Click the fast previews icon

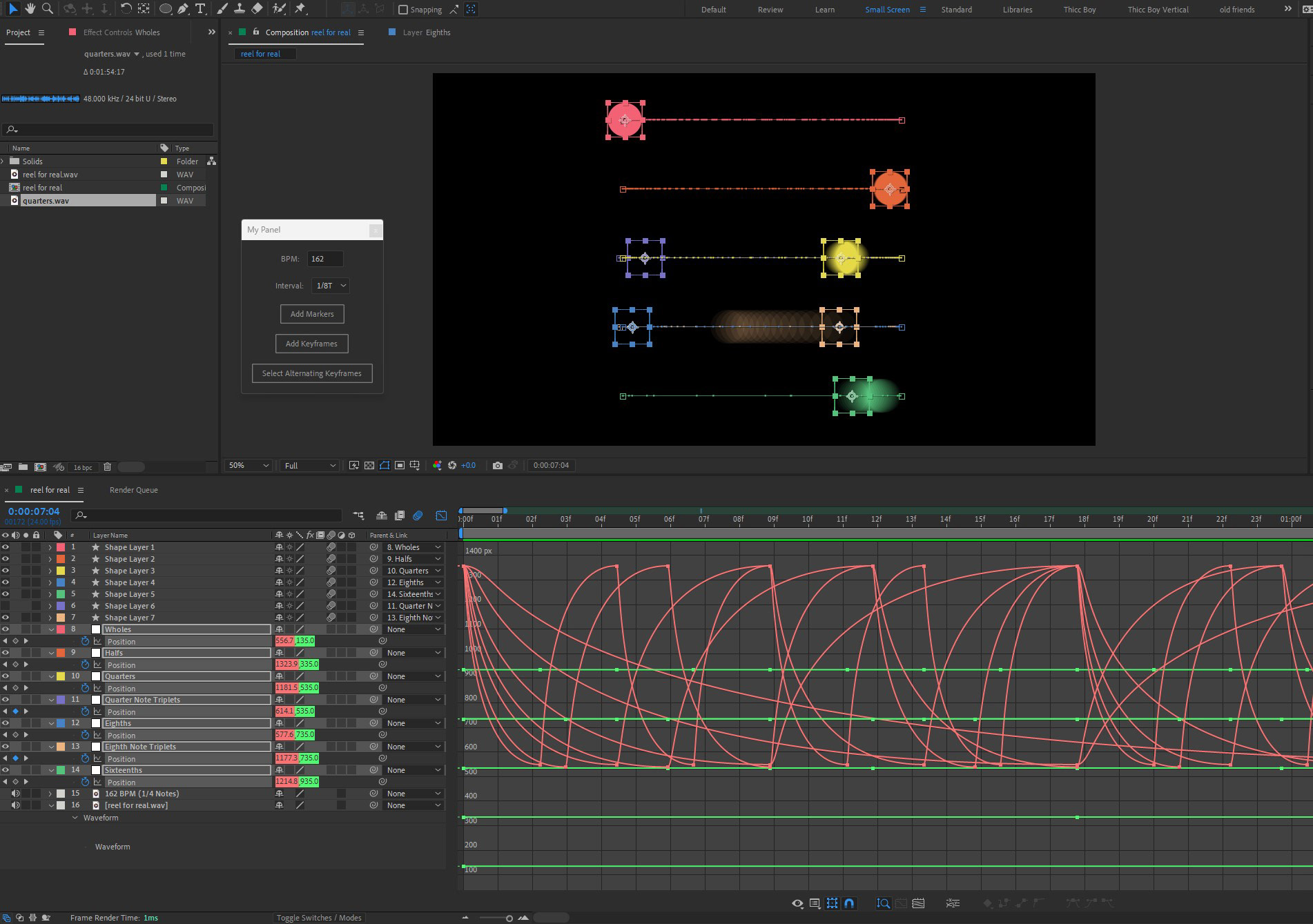pos(354,465)
